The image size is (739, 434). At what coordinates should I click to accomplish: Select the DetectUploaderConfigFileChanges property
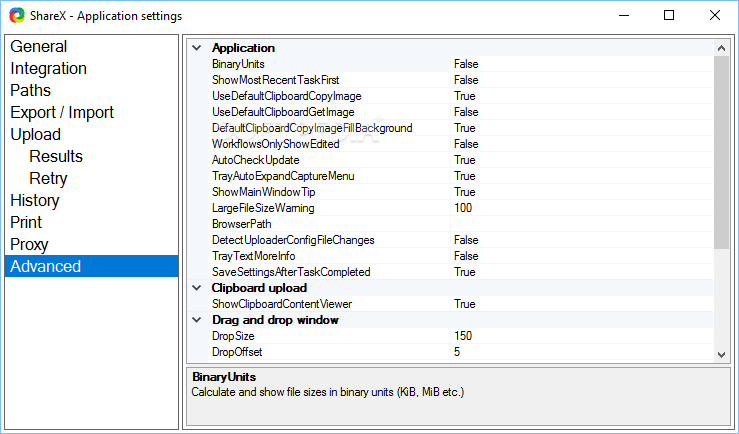293,240
